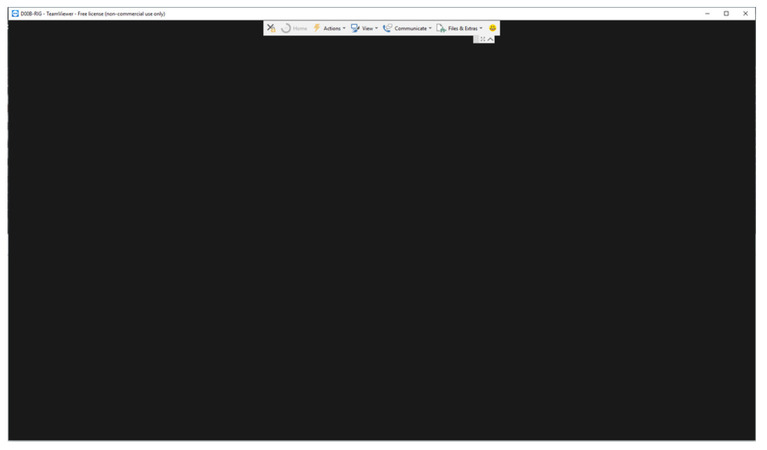Screen dimensions: 767x450
Task: Minimize the TeamViewer window
Action: (707, 14)
